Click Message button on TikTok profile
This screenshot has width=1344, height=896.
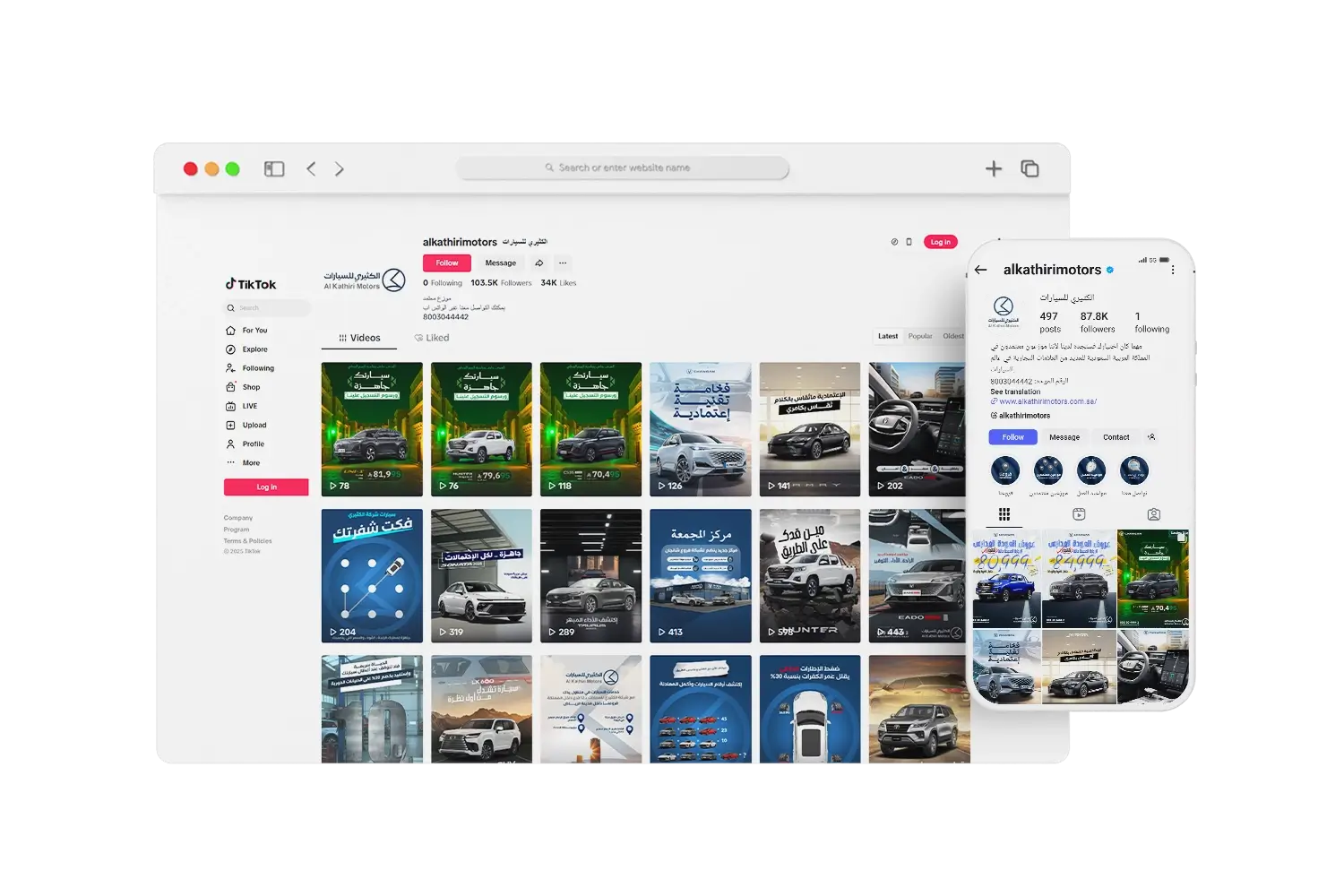(501, 263)
